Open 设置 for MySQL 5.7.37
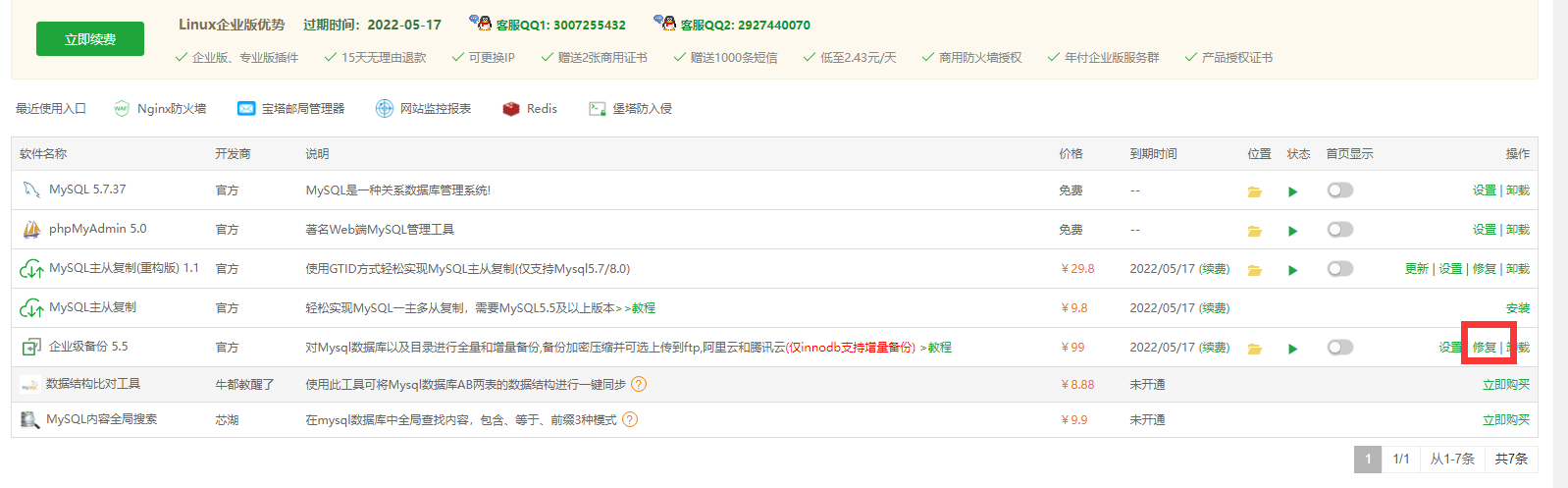This screenshot has width=1568, height=488. pyautogui.click(x=1484, y=190)
